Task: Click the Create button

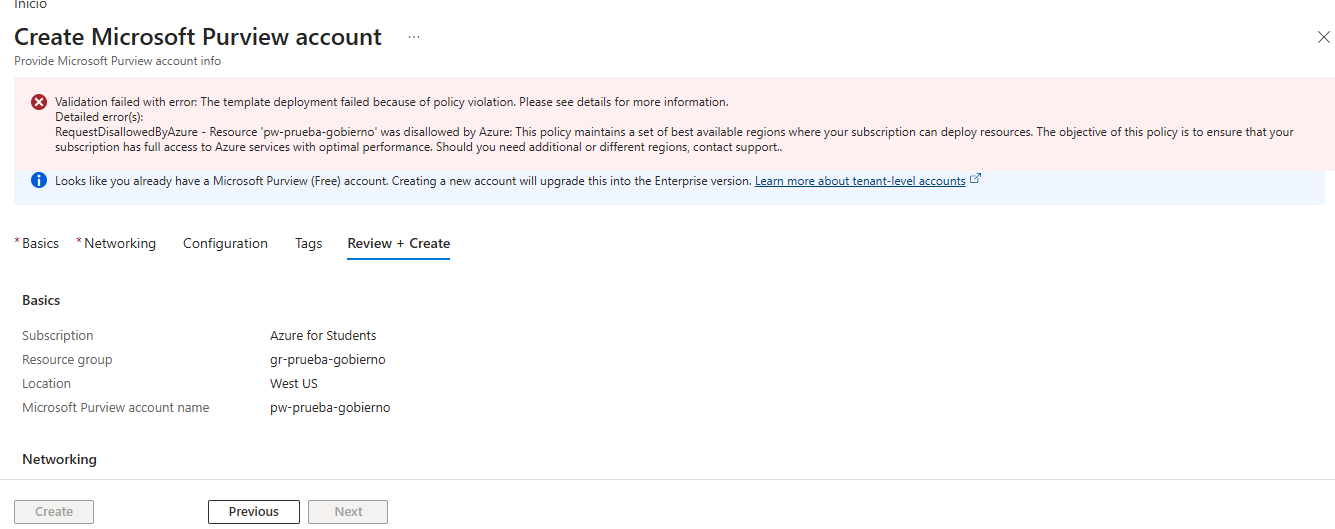Action: (54, 512)
